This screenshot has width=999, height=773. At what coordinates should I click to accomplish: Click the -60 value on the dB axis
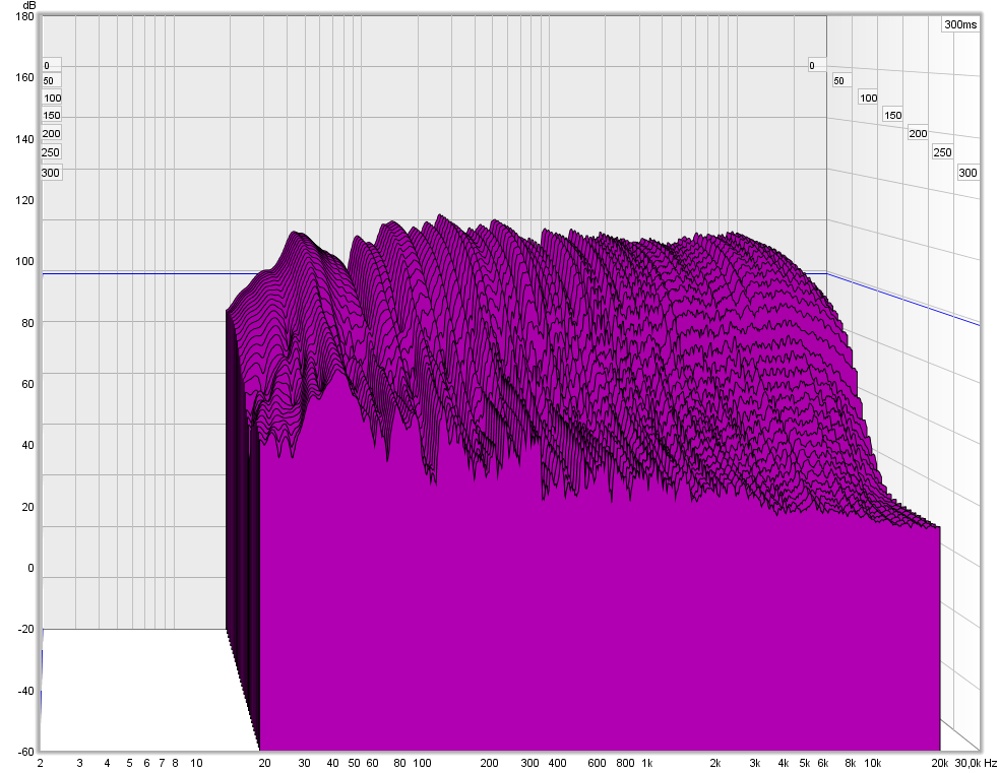tap(25, 752)
